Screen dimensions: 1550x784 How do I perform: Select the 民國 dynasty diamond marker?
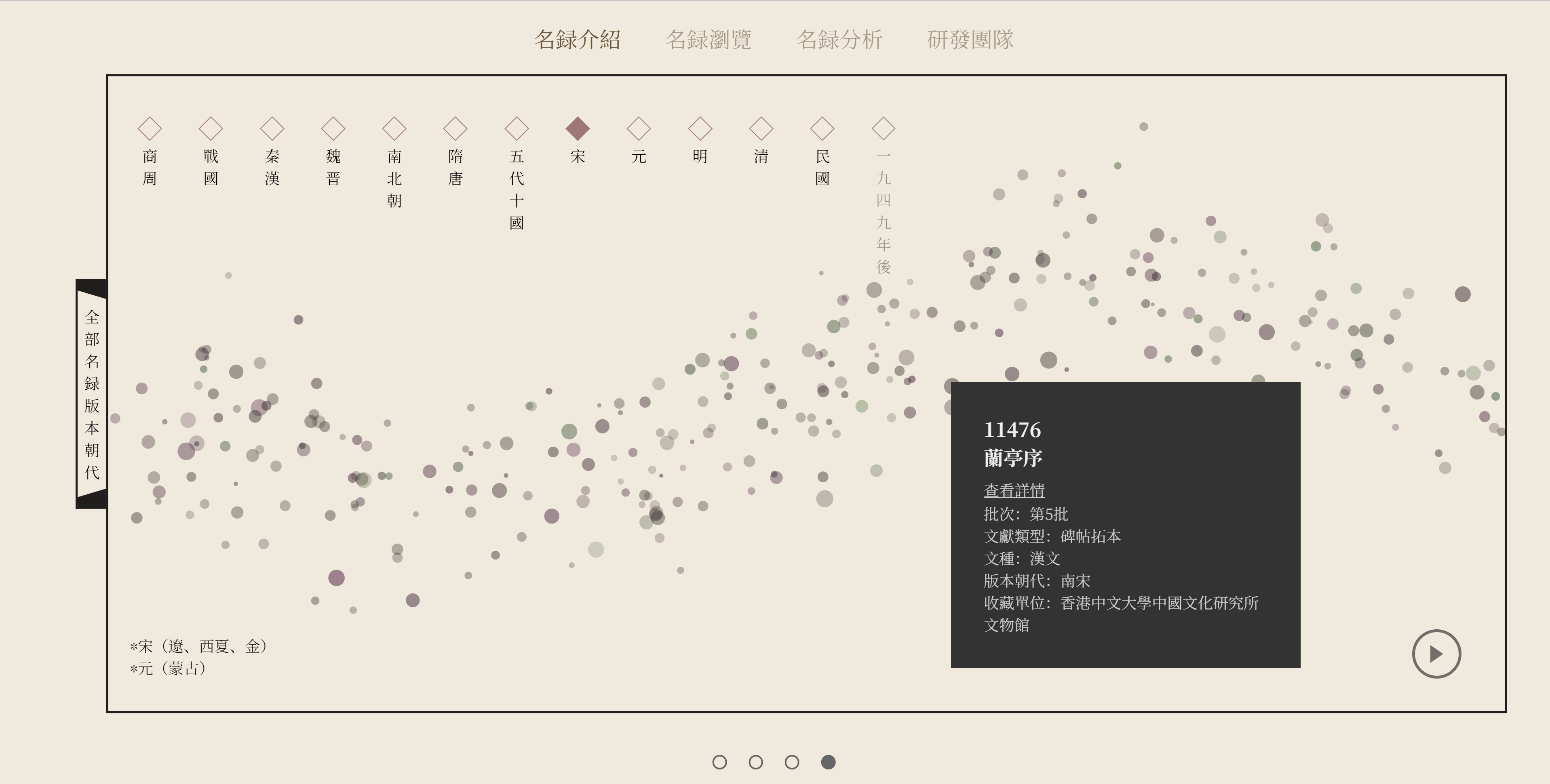point(822,128)
